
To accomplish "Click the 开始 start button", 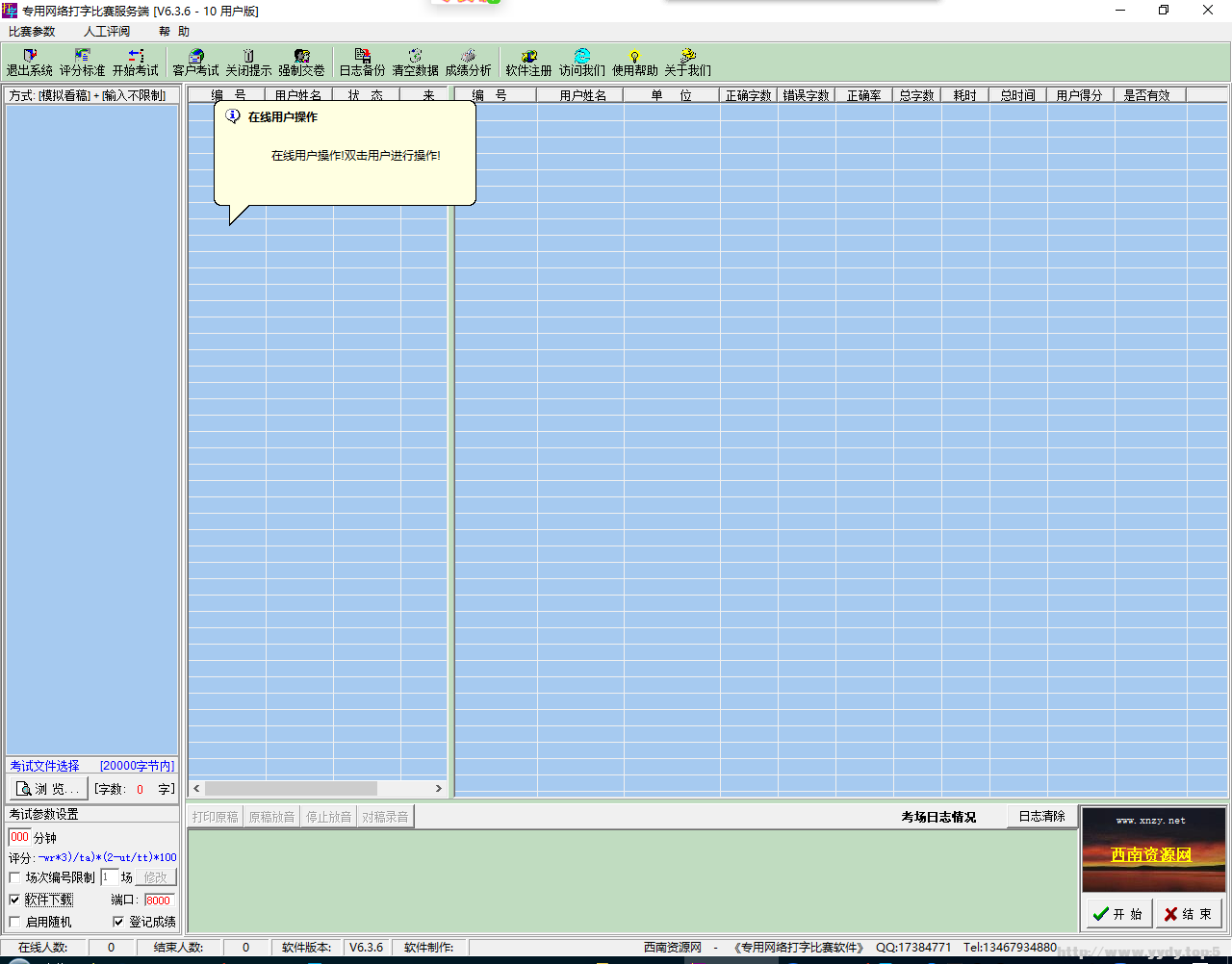I will pyautogui.click(x=1118, y=914).
